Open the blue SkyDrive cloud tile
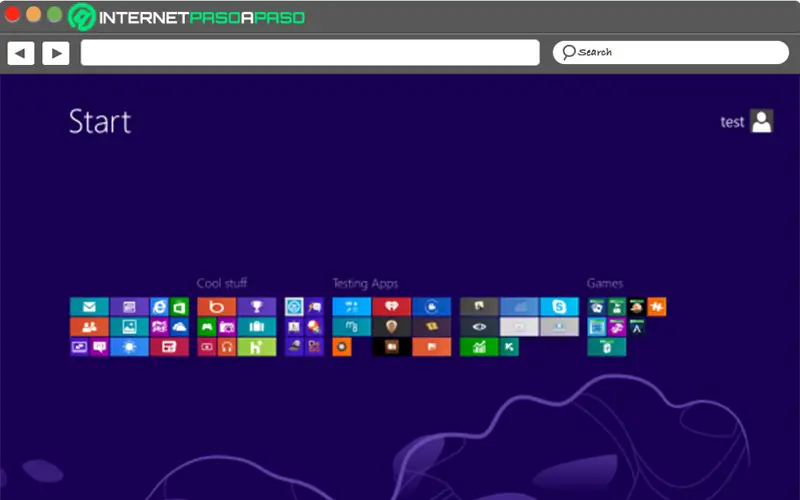Image resolution: width=800 pixels, height=500 pixels. [x=179, y=327]
